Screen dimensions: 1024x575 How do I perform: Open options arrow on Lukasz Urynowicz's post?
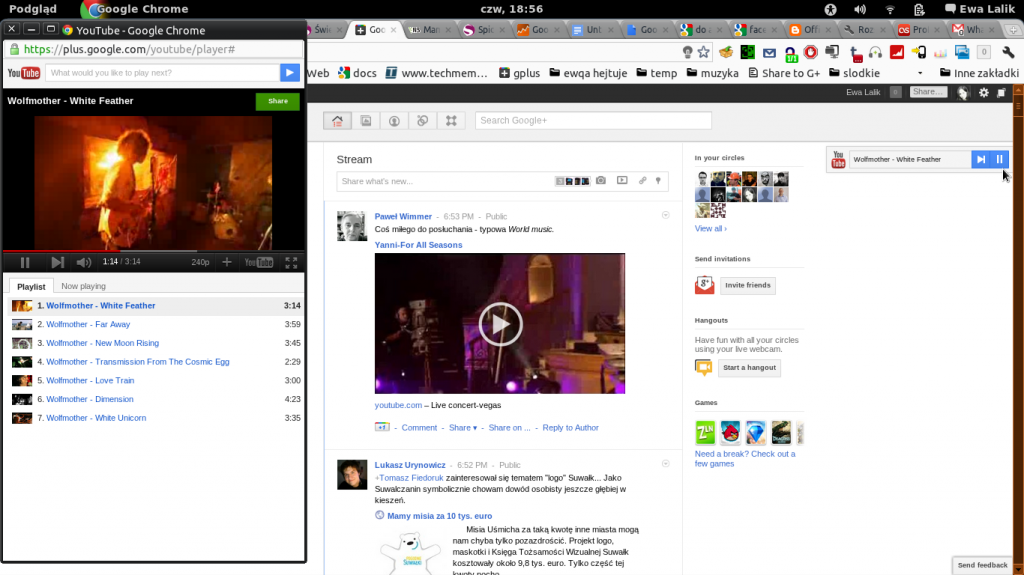pos(665,464)
